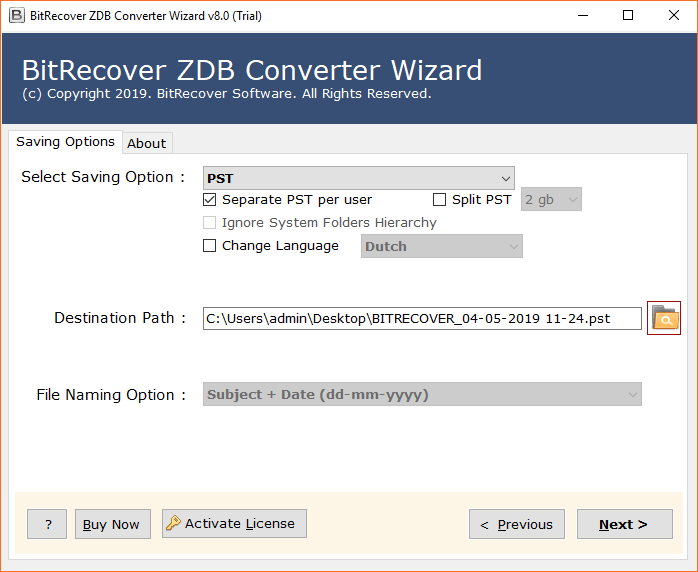This screenshot has height=572, width=698.
Task: Open the Dutch language dropdown
Action: 442,246
